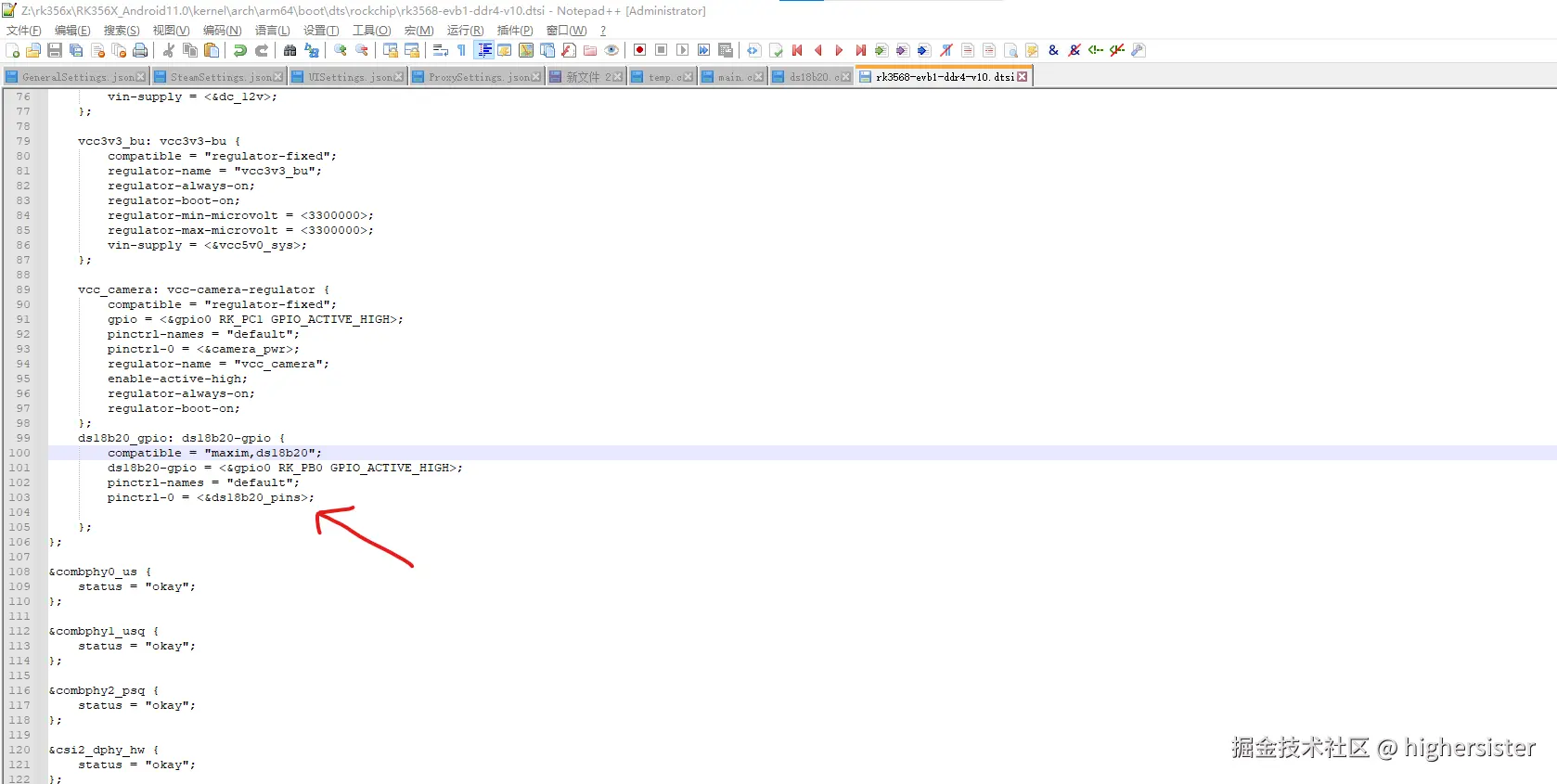Toggle Folder as Workspace panel
Viewport: 1557px width, 784px height.
click(x=590, y=50)
